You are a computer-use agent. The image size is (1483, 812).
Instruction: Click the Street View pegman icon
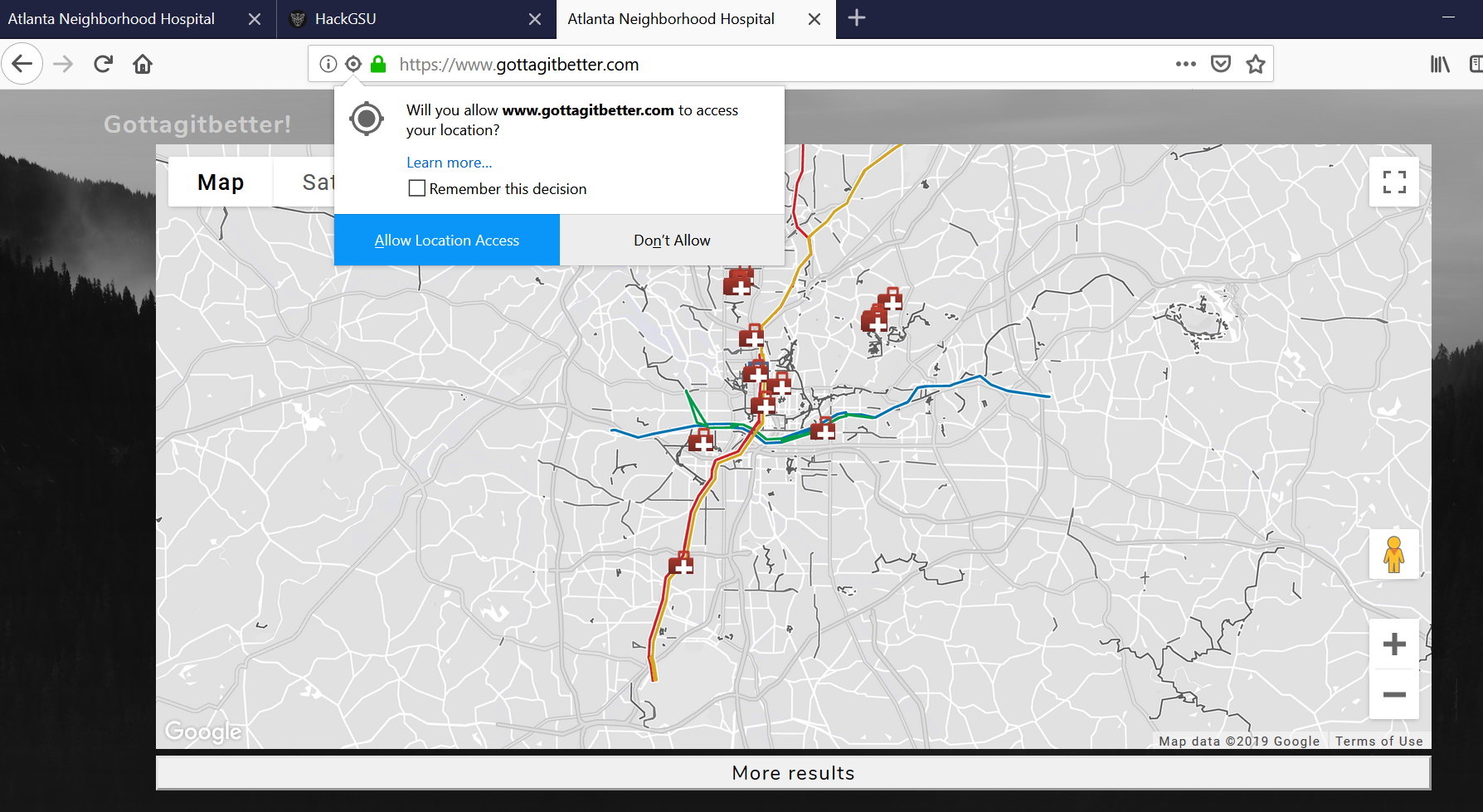coord(1394,554)
